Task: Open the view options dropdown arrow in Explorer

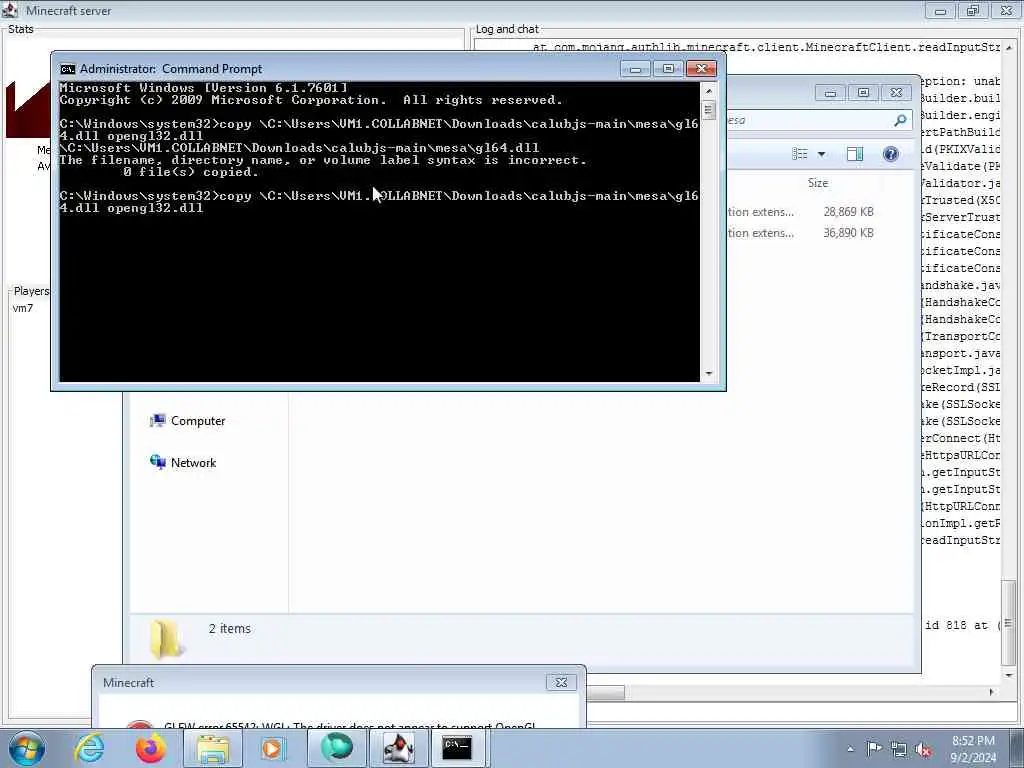Action: [x=822, y=154]
